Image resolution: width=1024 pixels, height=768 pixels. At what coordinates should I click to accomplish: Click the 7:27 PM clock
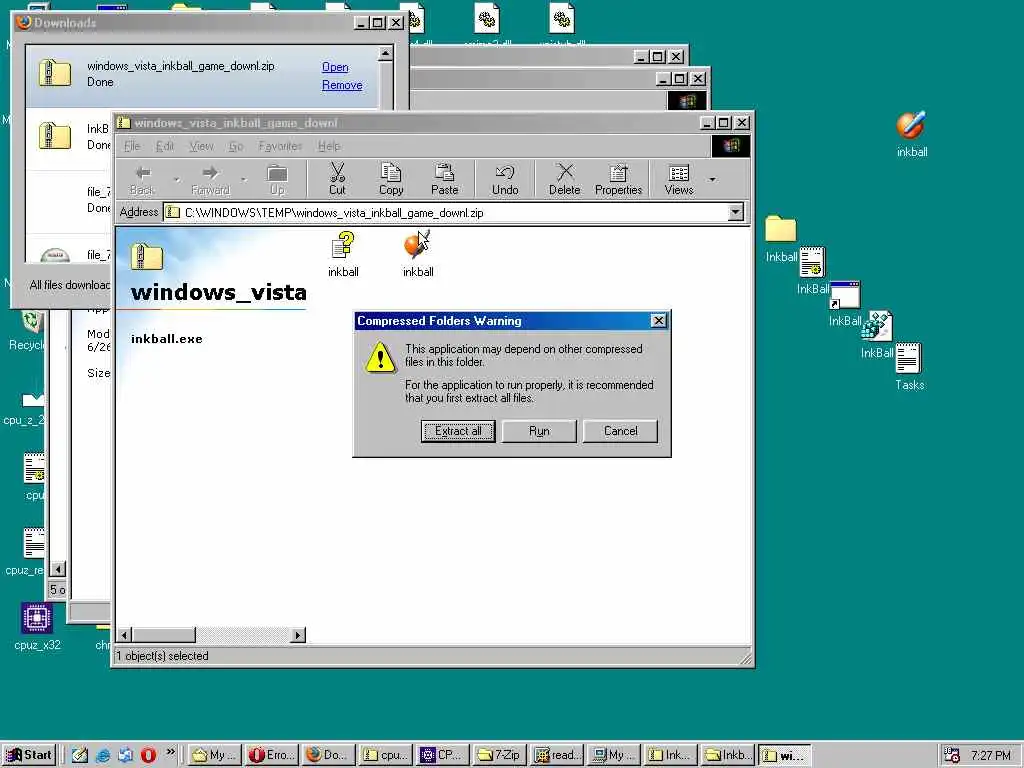pos(990,756)
